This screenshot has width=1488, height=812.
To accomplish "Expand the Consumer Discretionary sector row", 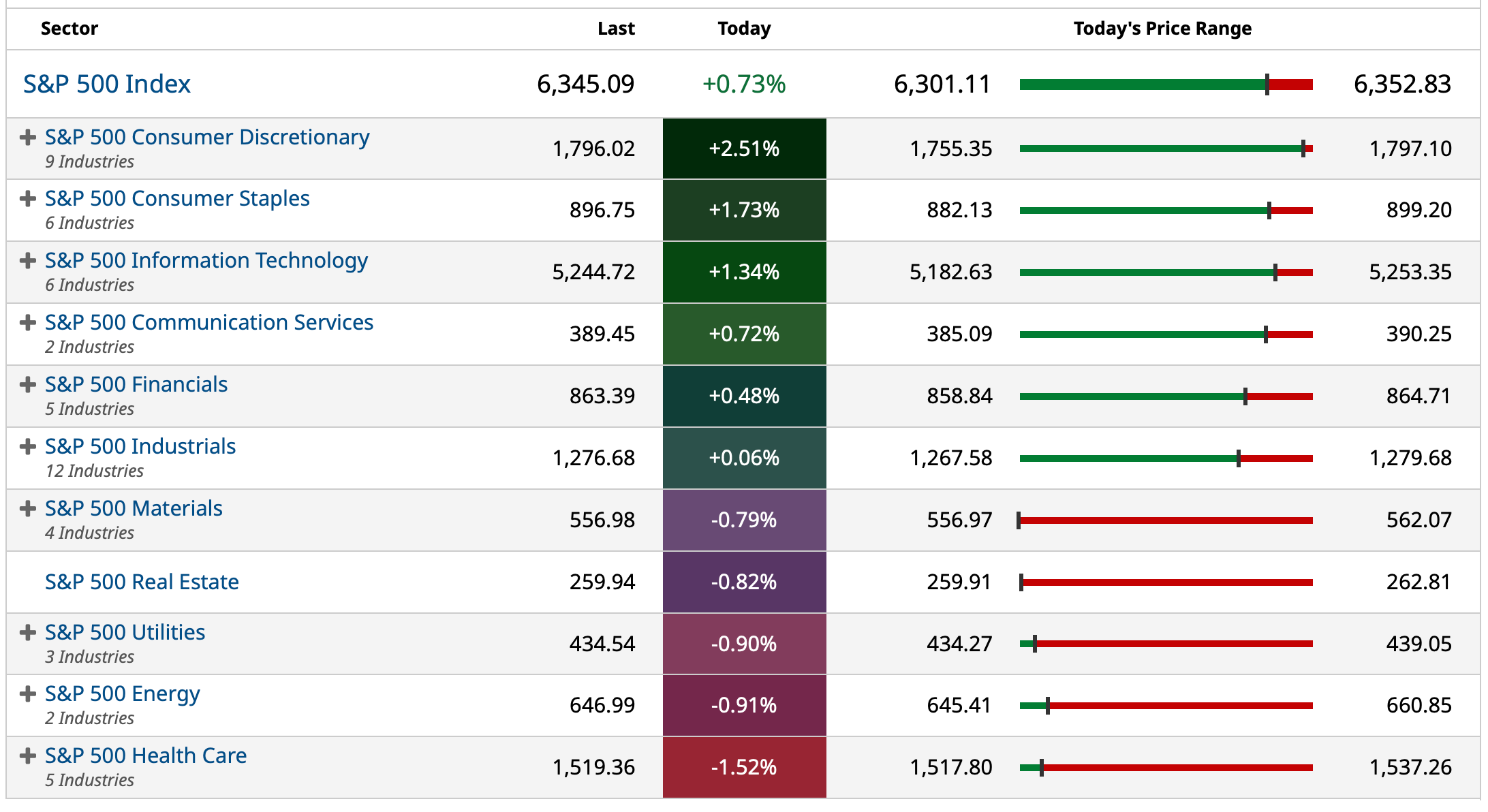I will pos(28,138).
